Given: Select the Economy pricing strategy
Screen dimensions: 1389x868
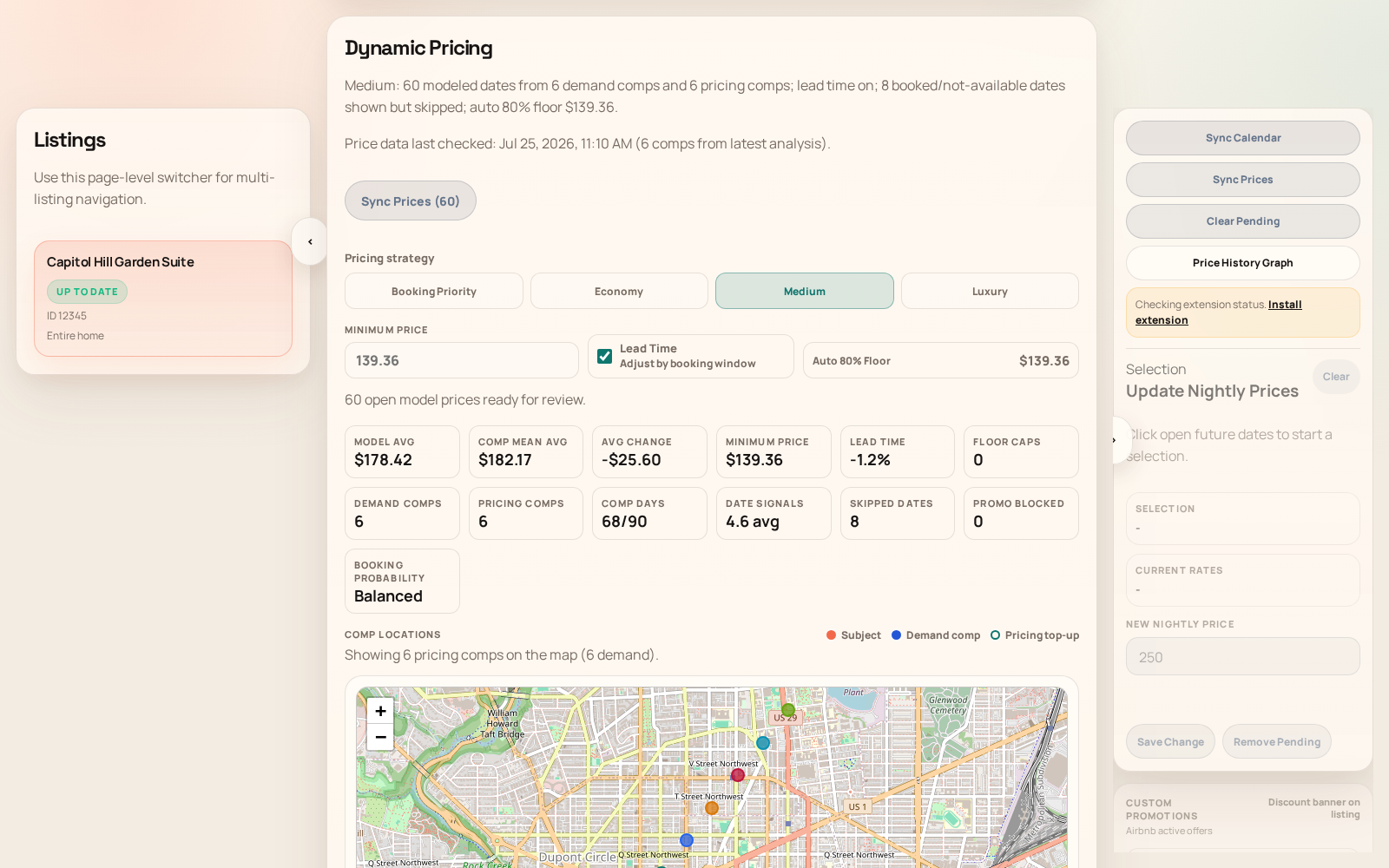Looking at the screenshot, I should [619, 291].
